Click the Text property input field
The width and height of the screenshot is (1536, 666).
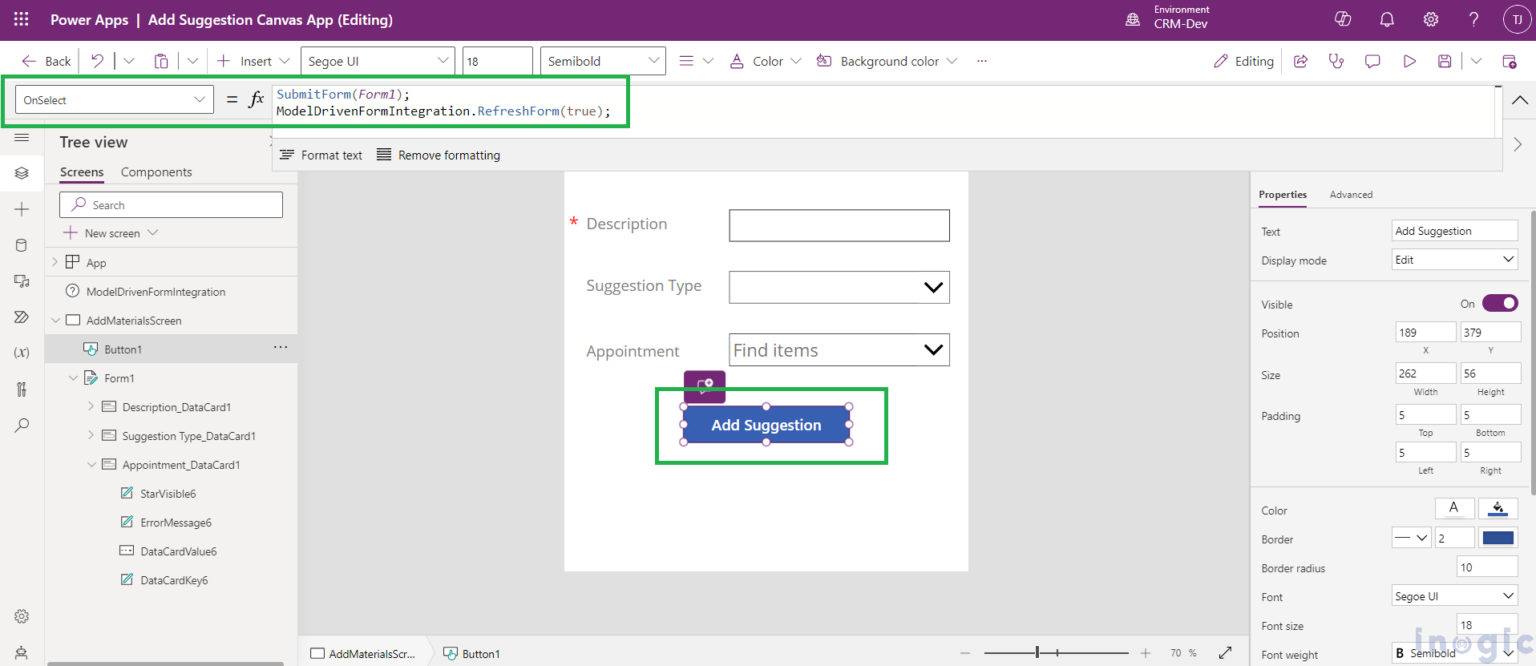[1454, 230]
